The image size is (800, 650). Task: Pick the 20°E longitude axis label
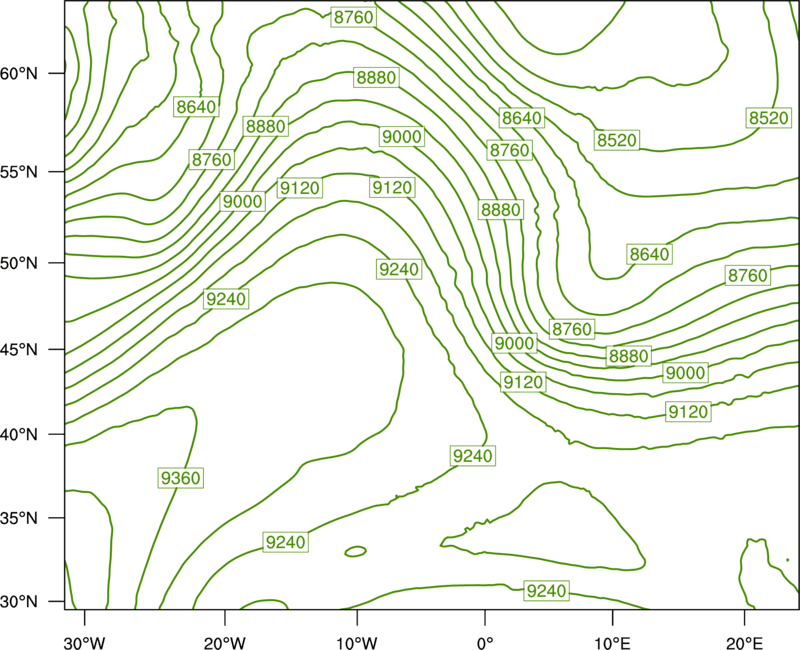point(744,643)
